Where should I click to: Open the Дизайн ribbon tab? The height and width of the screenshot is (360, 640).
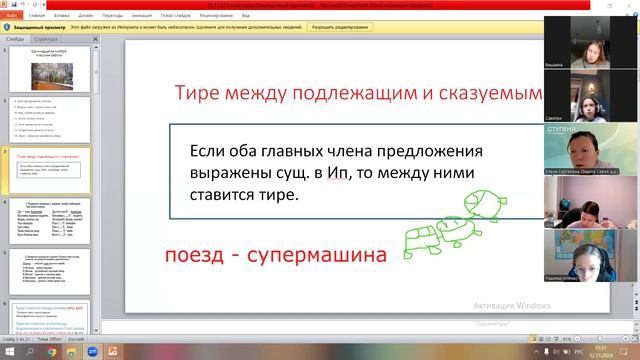(86, 16)
